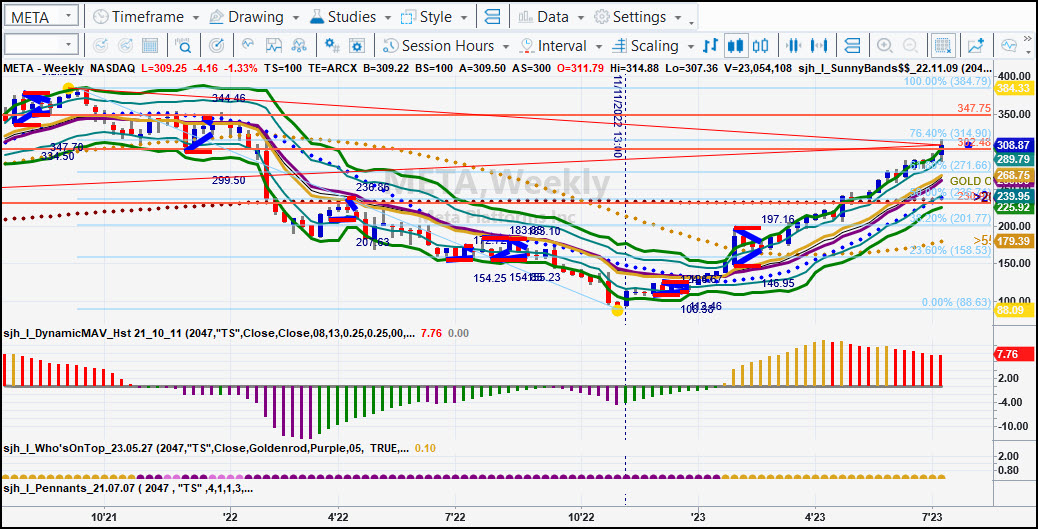
Task: Select the sjh_I_DynamicMAV_Hst study title
Action: pos(211,334)
